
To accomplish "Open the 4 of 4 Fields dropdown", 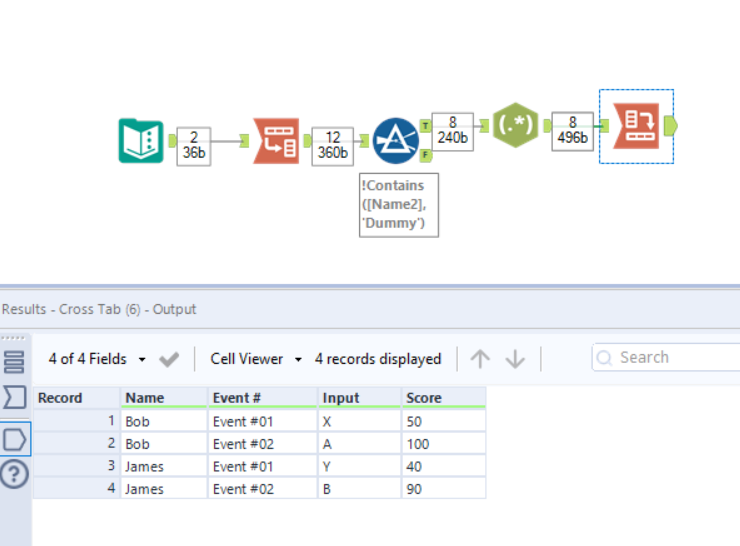I will (x=97, y=359).
